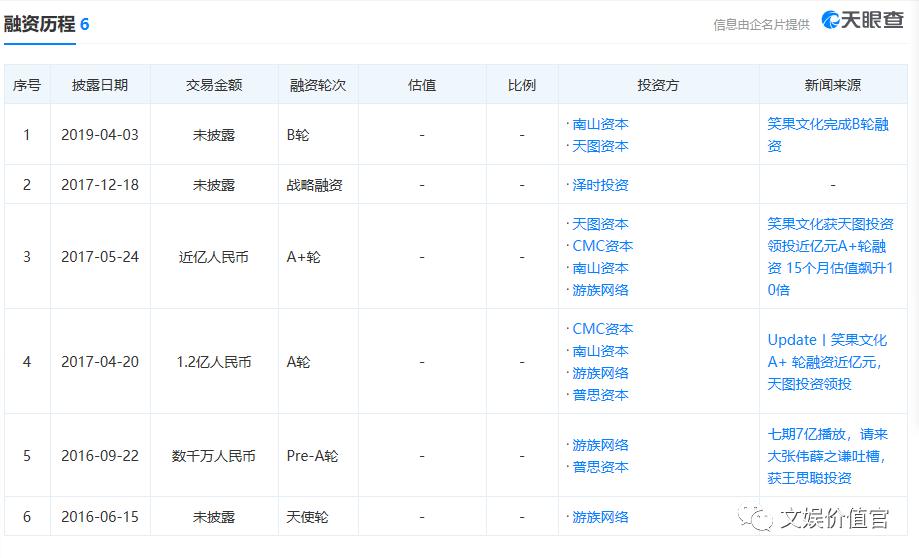The image size is (919, 558).
Task: Open 普思资本 investor in A轮 row
Action: (600, 395)
